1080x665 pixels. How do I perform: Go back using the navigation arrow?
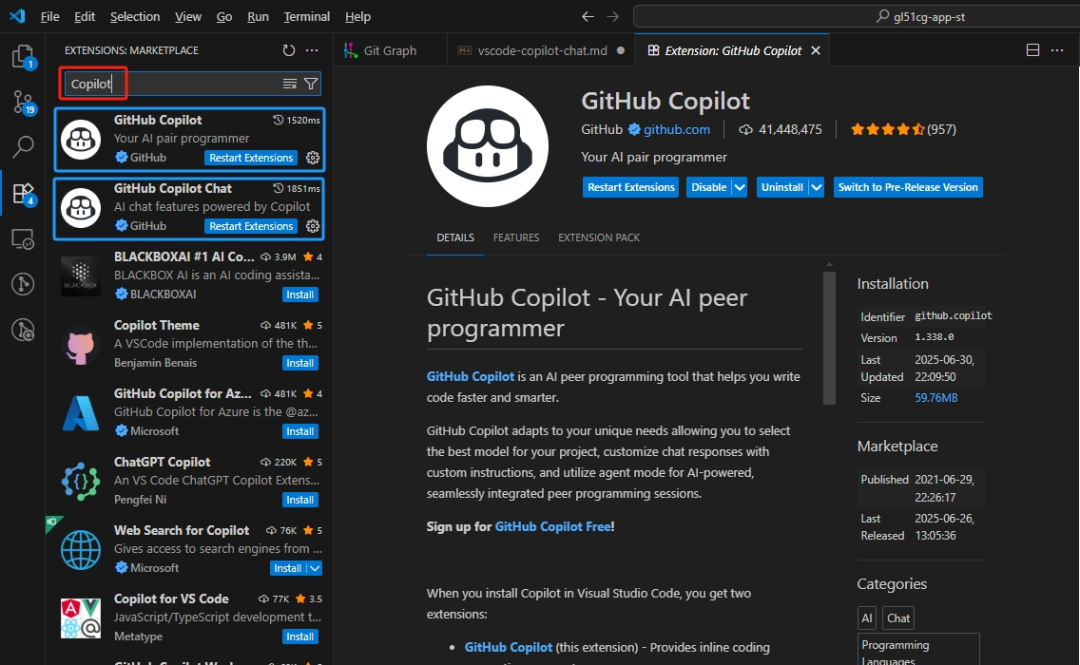(588, 17)
